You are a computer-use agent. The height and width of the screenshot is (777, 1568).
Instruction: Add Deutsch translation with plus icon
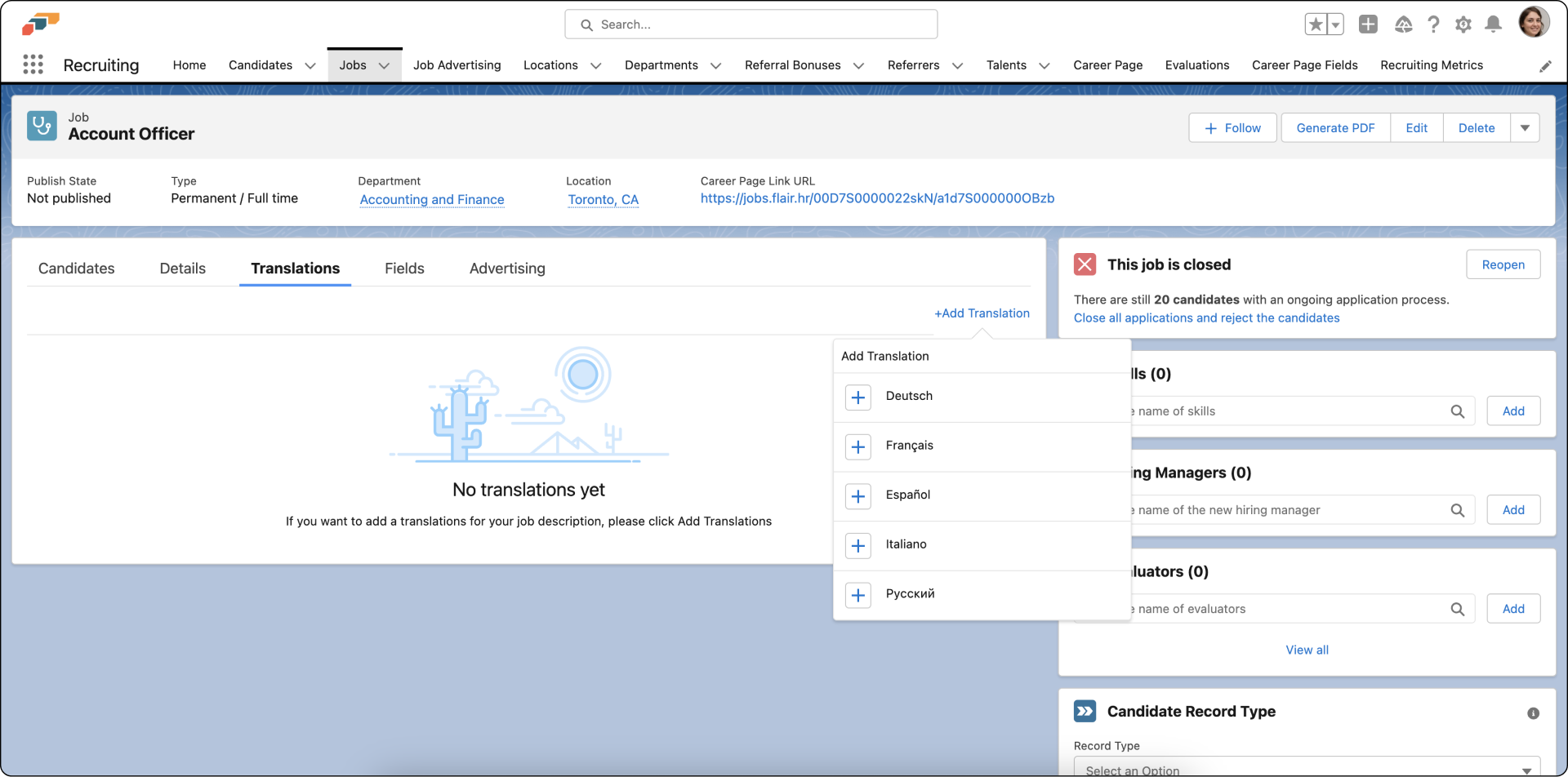[857, 397]
